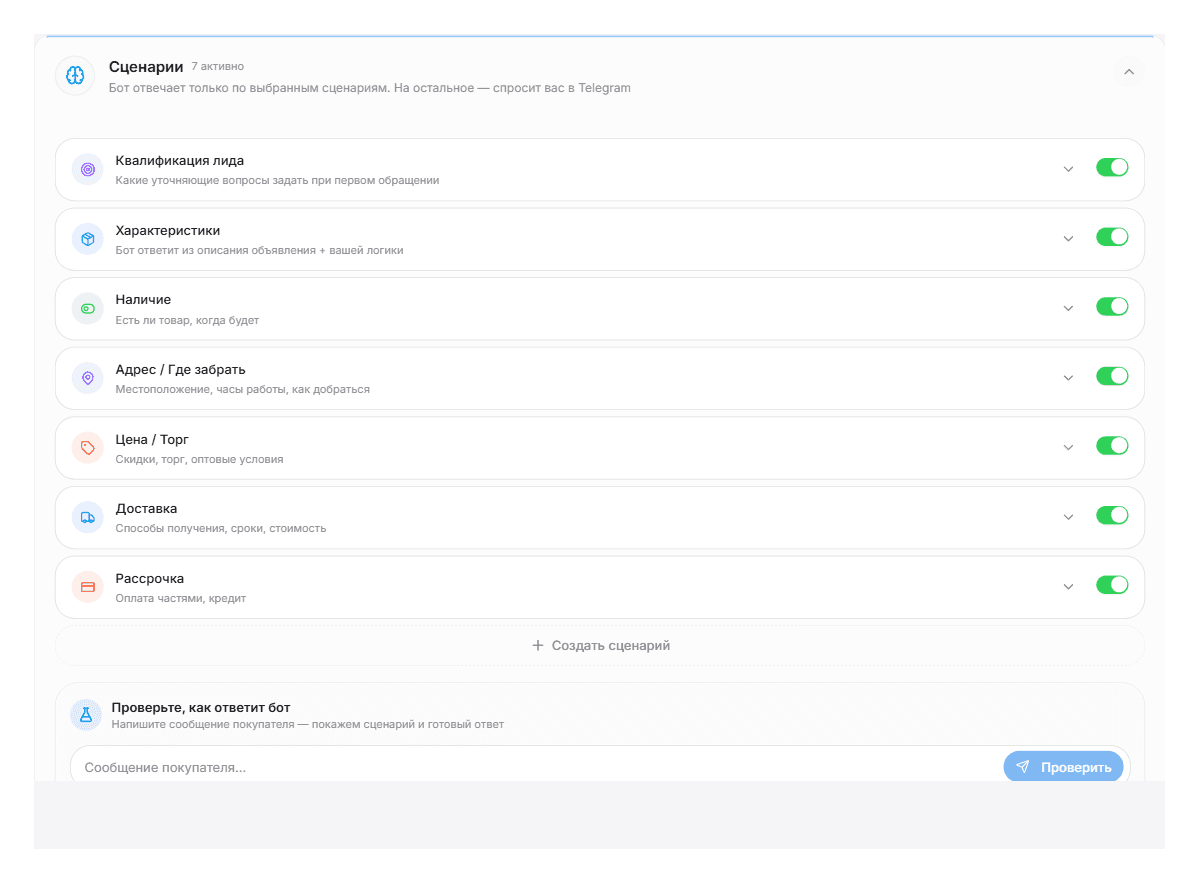This screenshot has width=1199, height=883.
Task: Click the brain icon beside Сценарии heading
Action: [x=75, y=75]
